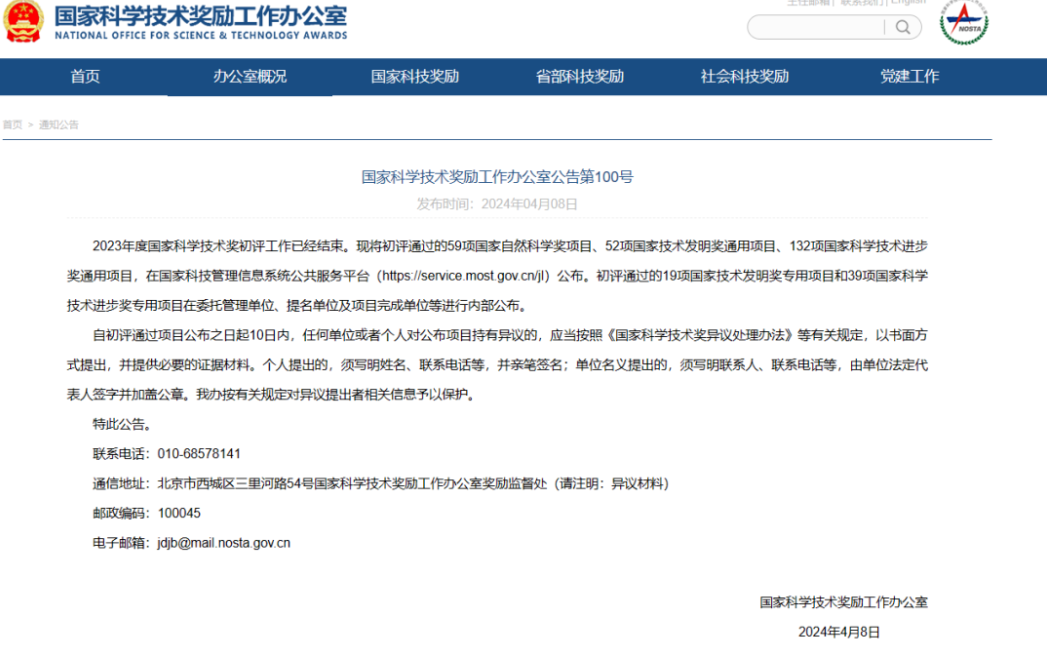Click the publish date 2024年04月08日
Viewport: 1047px width, 664px height.
coord(530,204)
